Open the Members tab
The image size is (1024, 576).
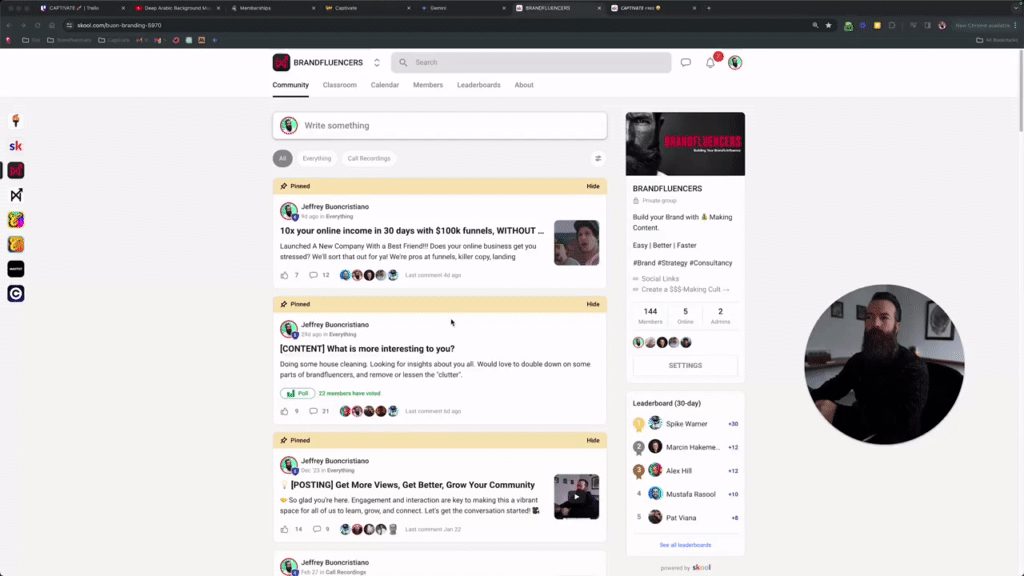[428, 85]
